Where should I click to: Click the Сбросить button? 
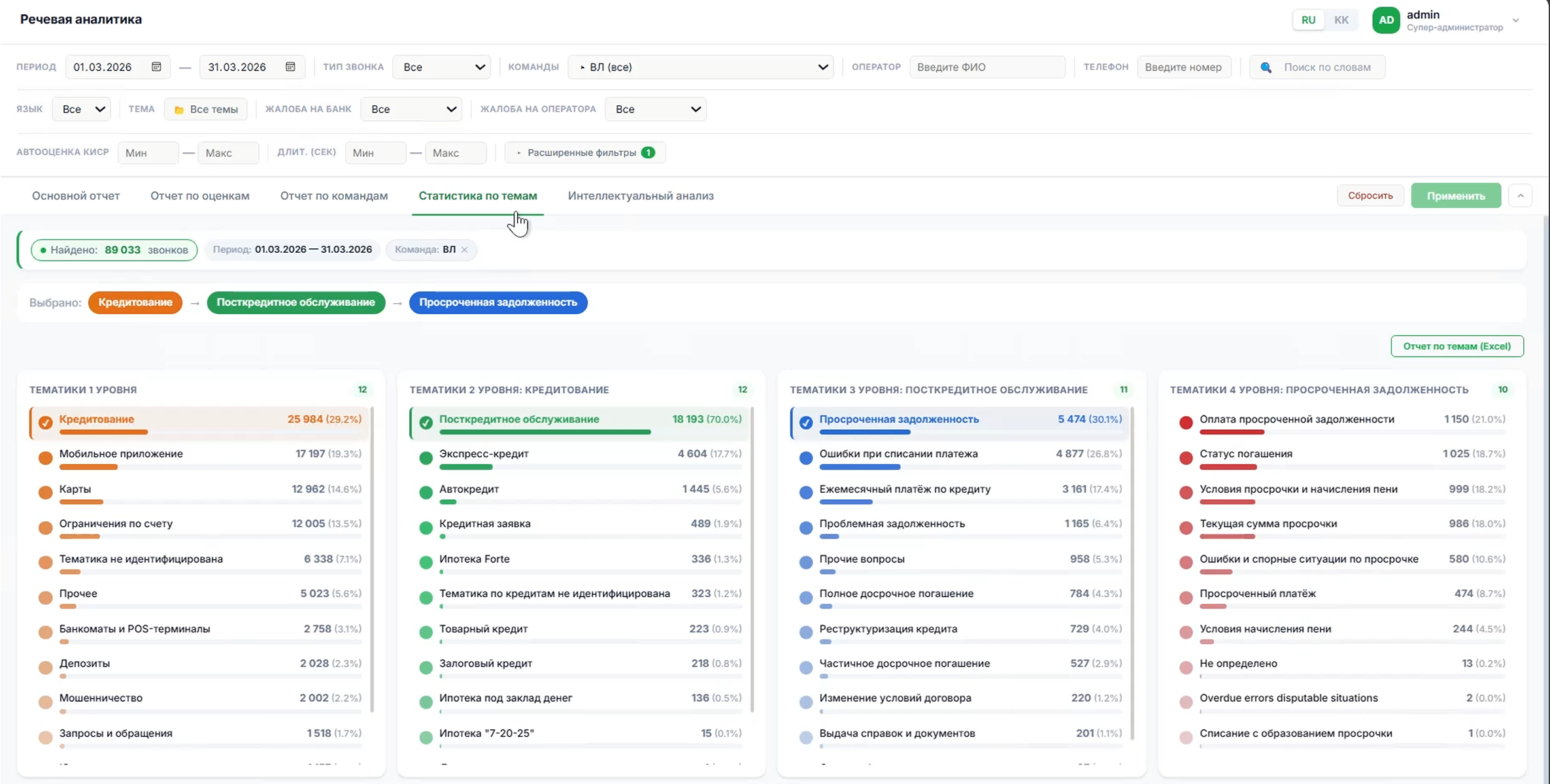point(1370,195)
